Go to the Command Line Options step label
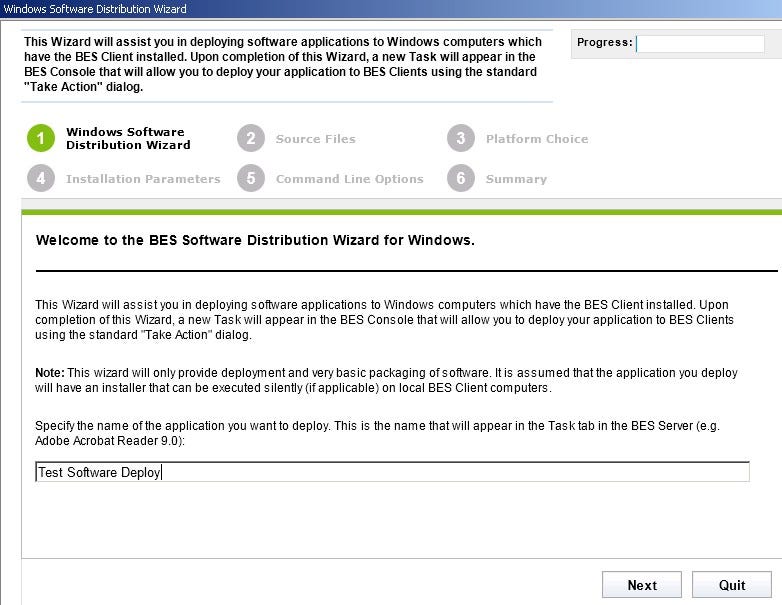This screenshot has height=605, width=782. click(350, 179)
